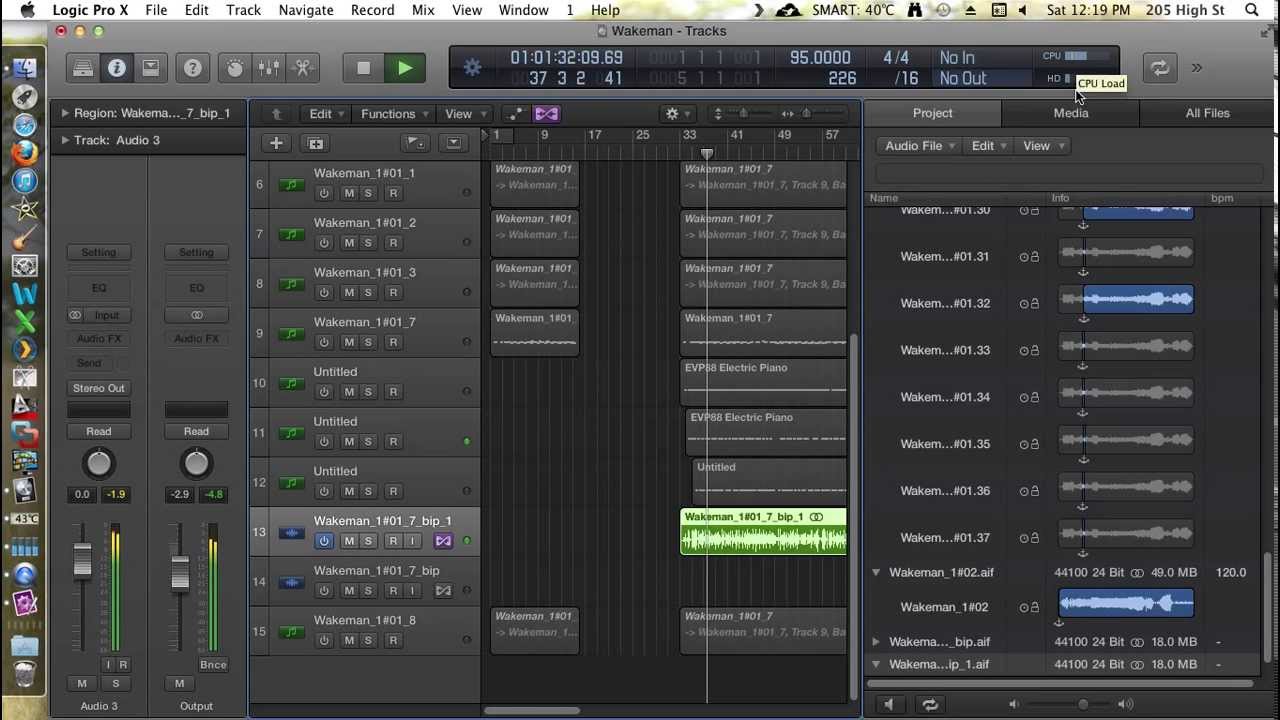Stop playback with the Stop button
This screenshot has width=1280, height=720.
363,68
